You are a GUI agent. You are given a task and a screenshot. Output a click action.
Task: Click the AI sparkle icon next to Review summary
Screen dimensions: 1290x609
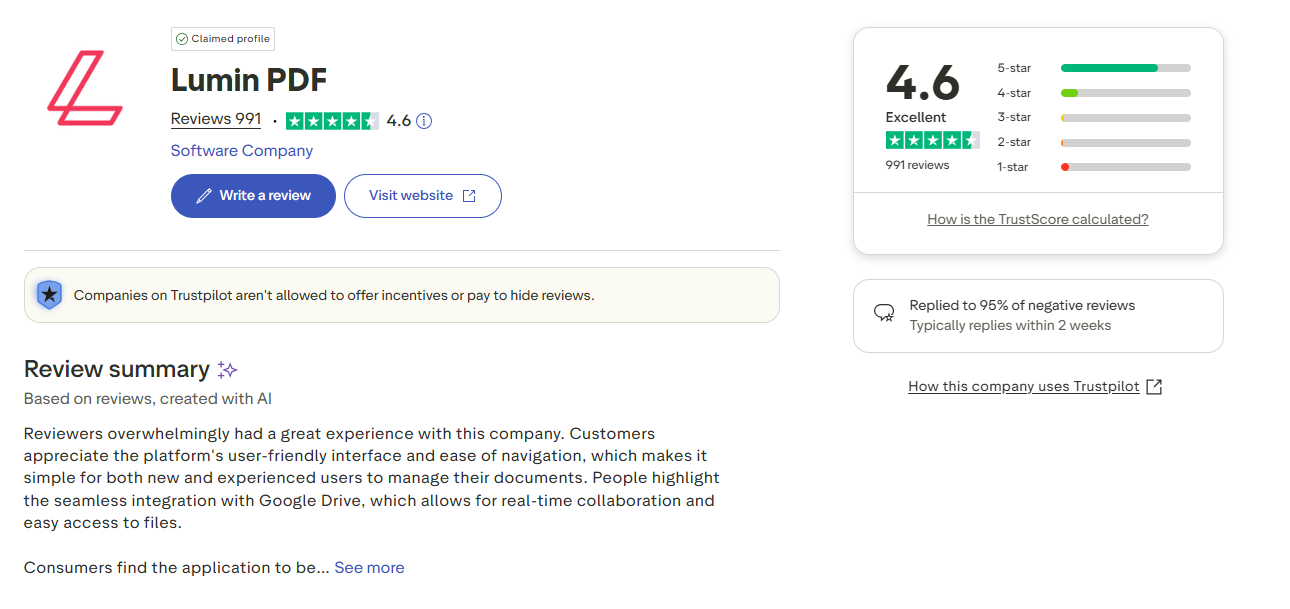[227, 369]
